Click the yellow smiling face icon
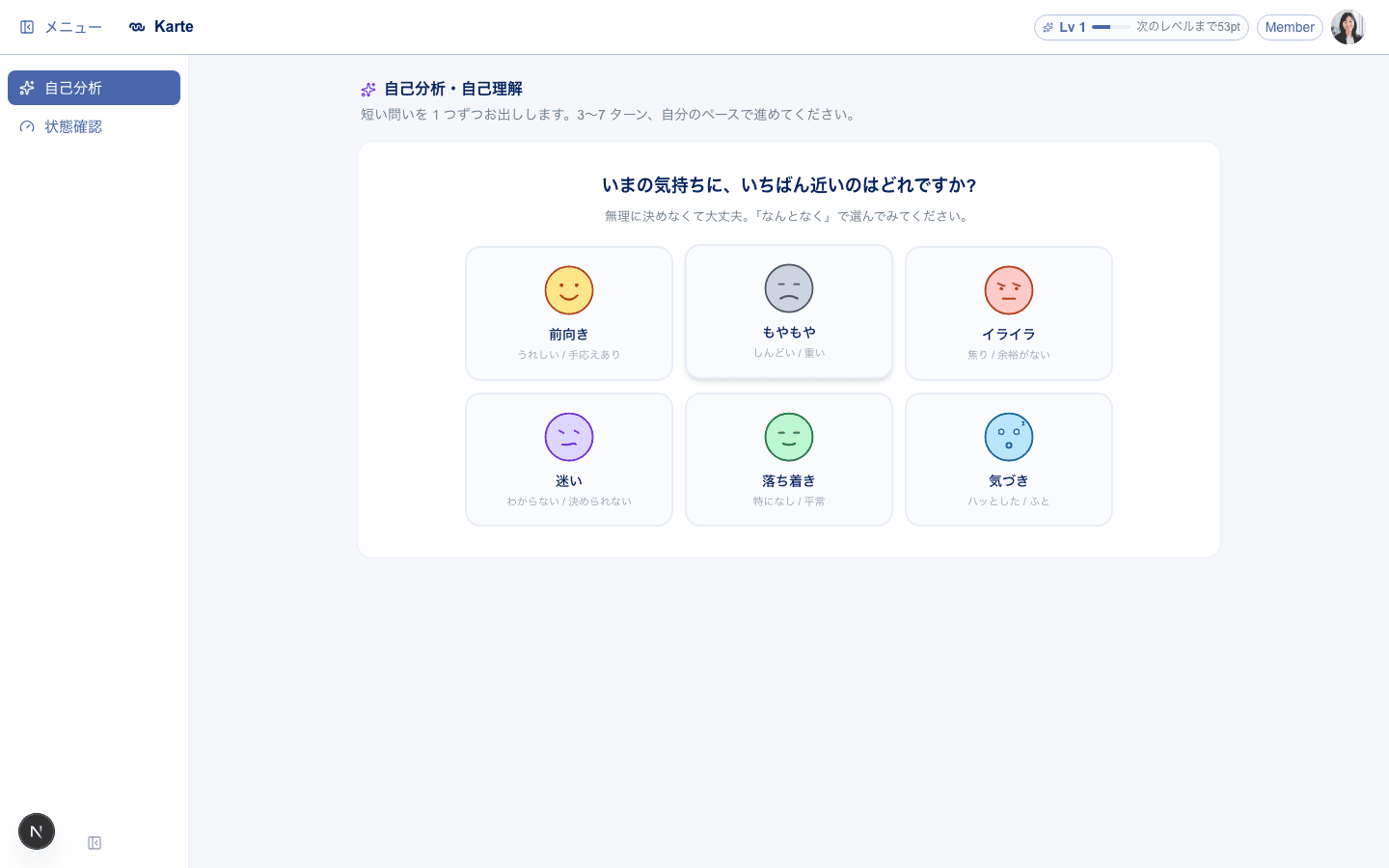 click(x=569, y=290)
